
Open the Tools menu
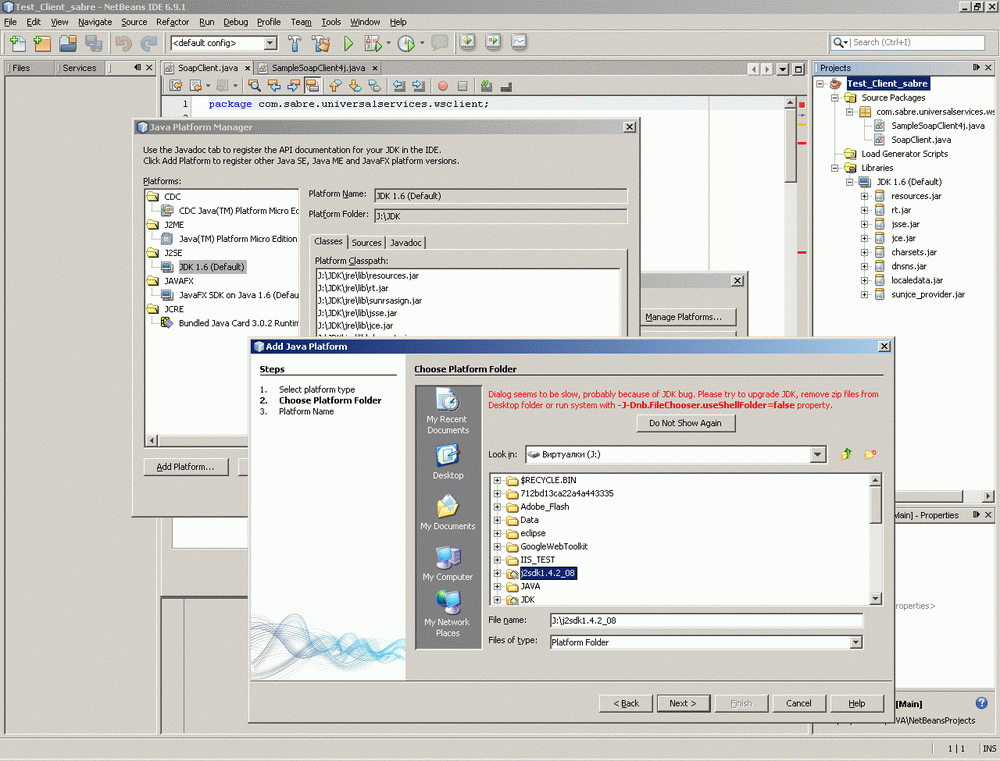(x=331, y=22)
